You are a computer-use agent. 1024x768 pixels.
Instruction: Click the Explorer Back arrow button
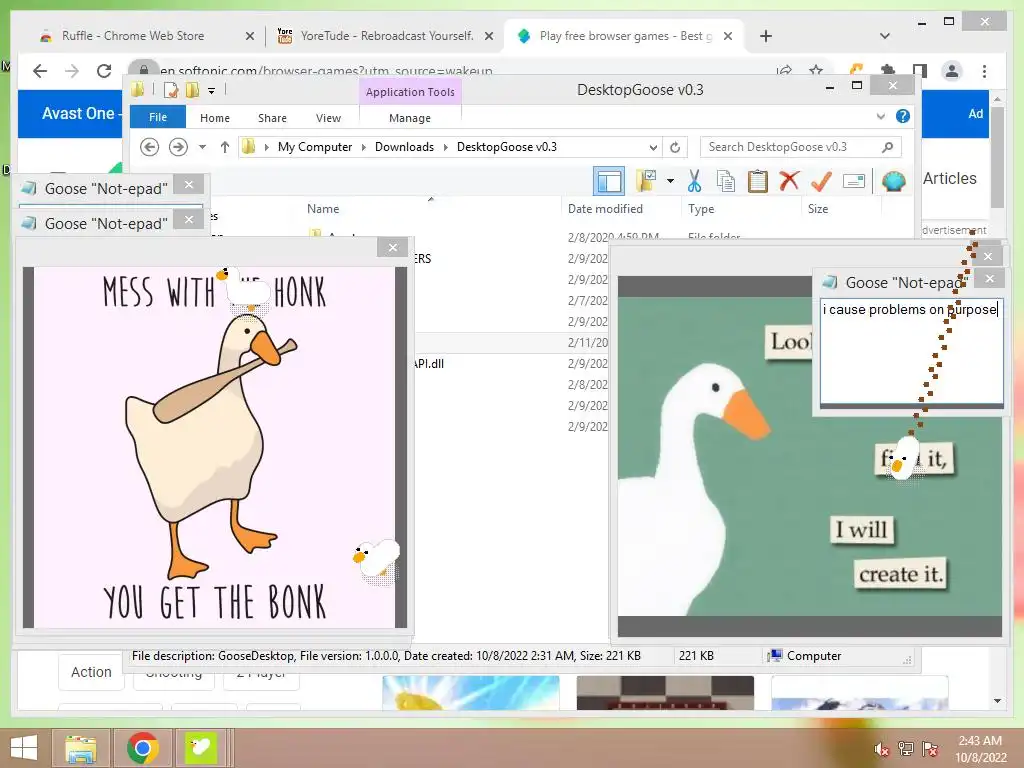click(x=150, y=147)
